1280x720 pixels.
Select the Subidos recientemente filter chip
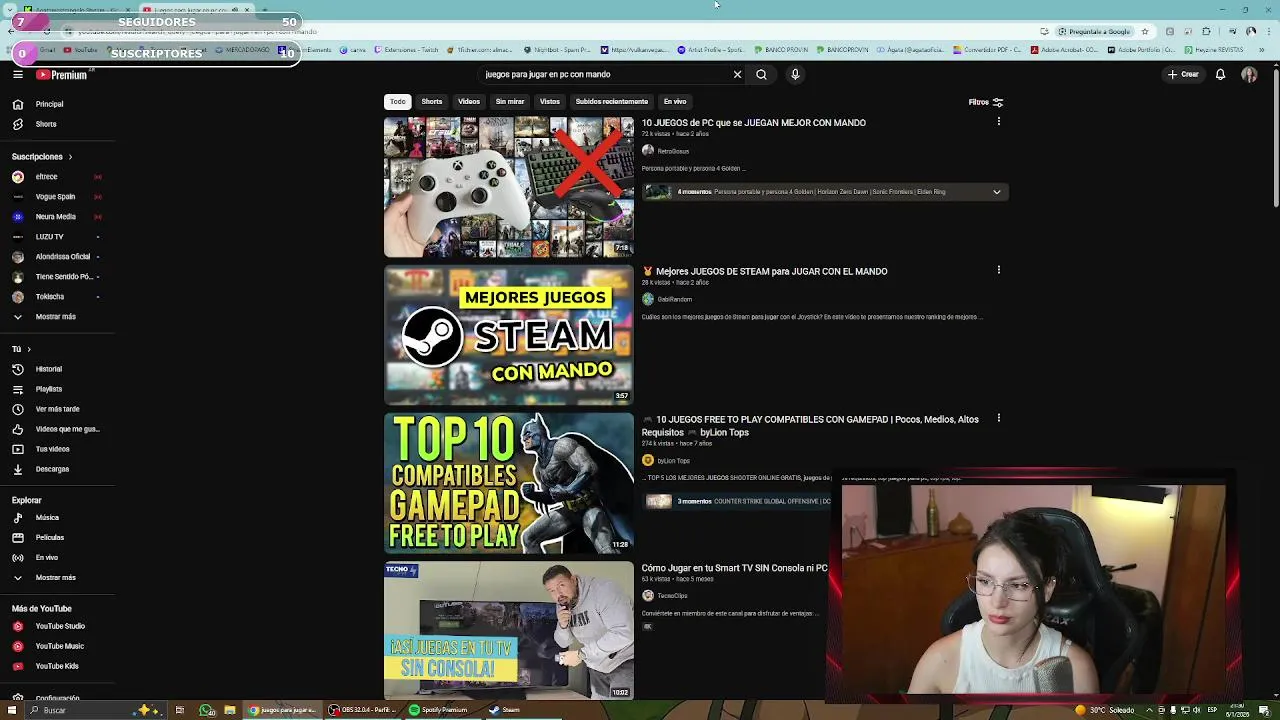(x=612, y=101)
